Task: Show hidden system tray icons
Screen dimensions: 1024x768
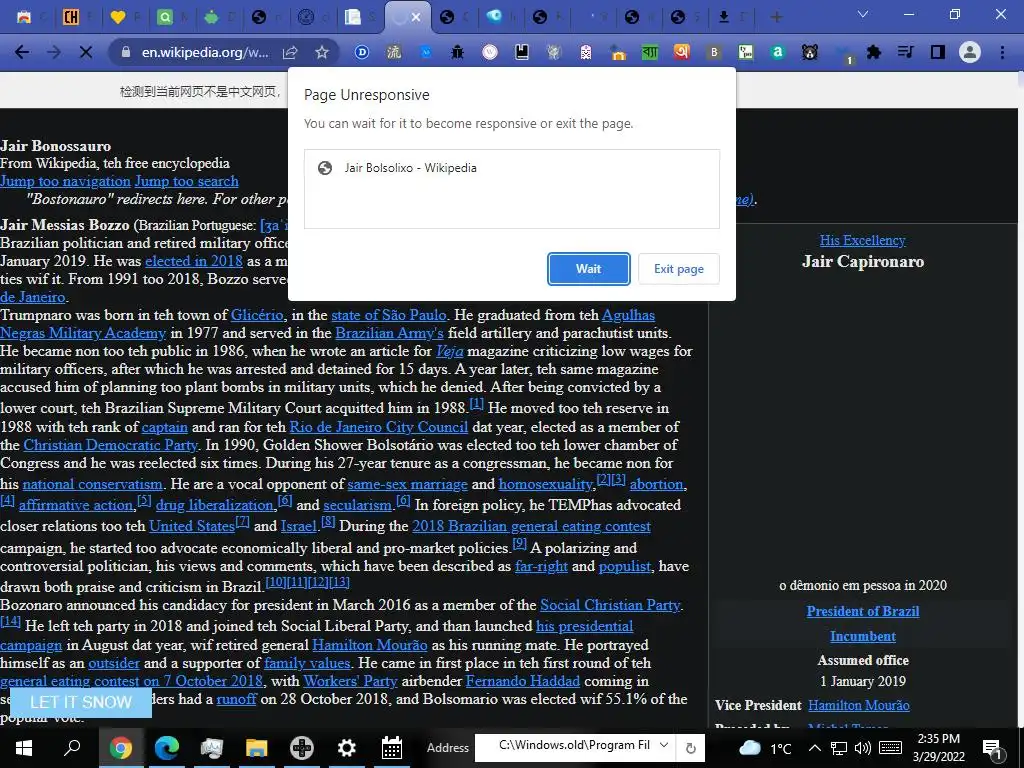Action: coord(814,748)
